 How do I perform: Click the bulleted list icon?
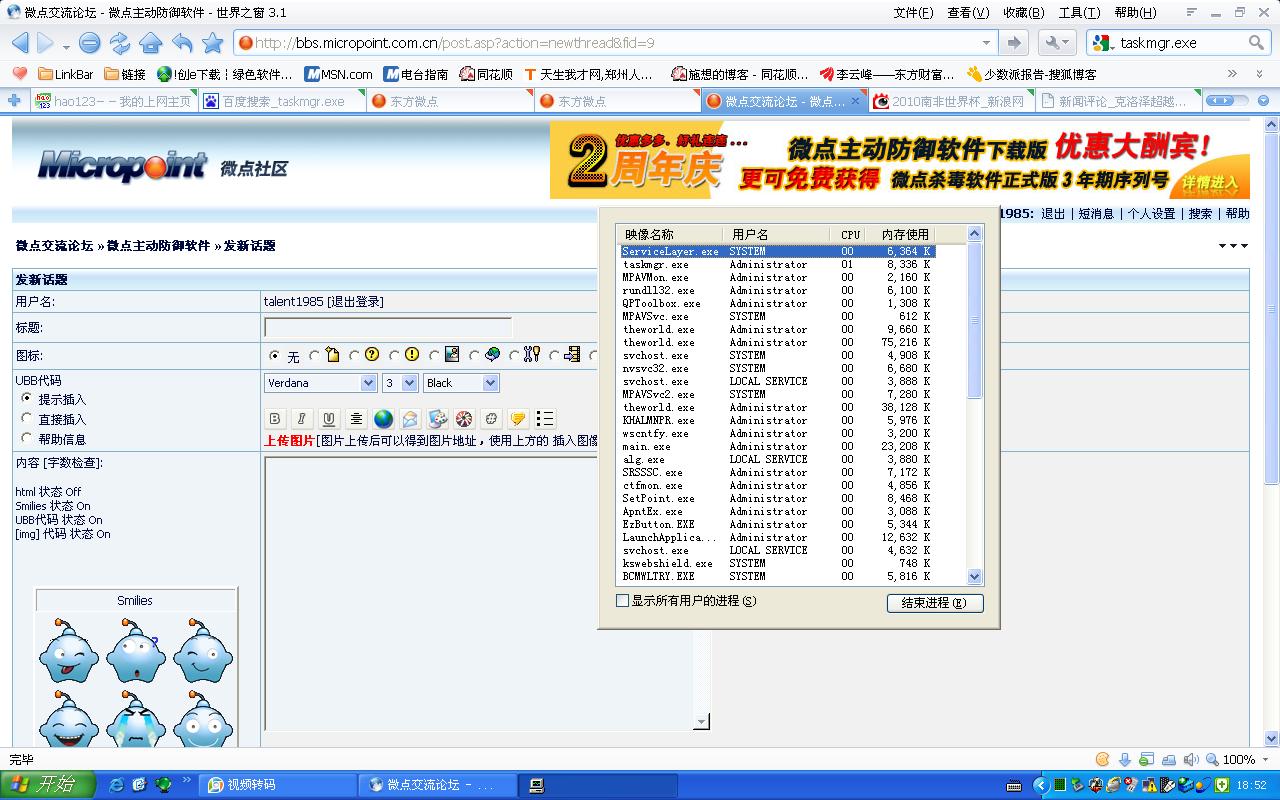[x=545, y=419]
